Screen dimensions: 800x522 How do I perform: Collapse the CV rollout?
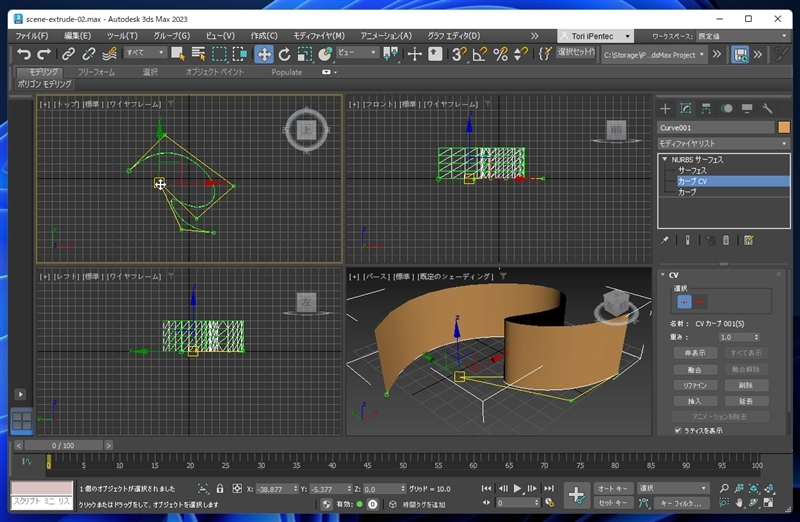coord(663,275)
